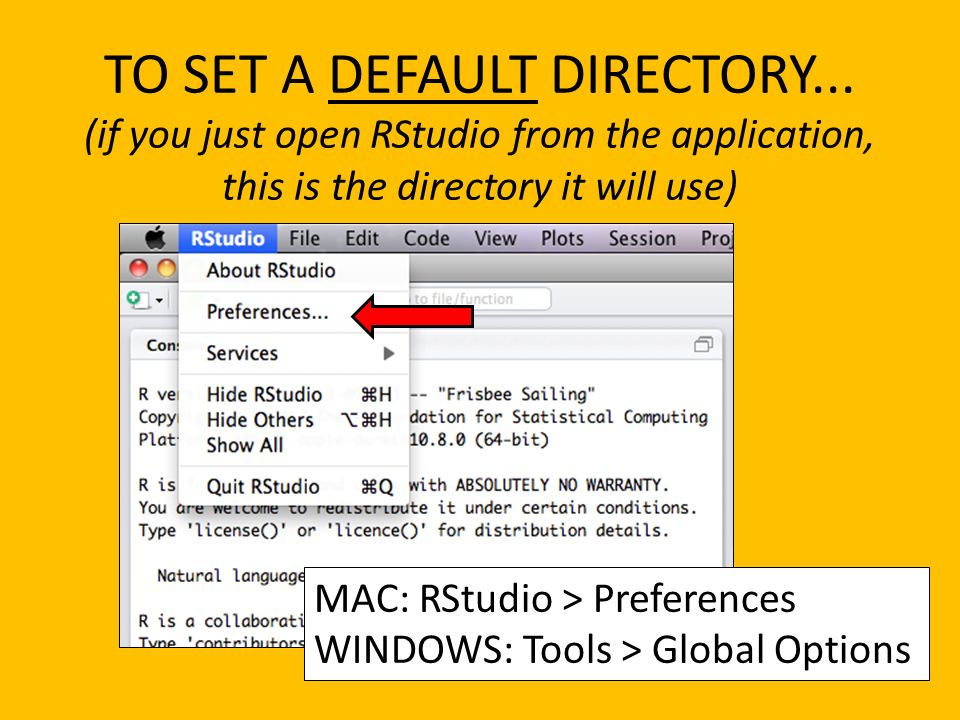Click the go to file/function field
960x720 pixels.
click(x=481, y=299)
